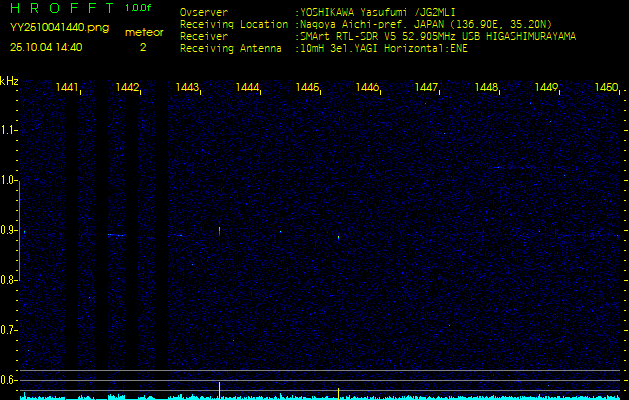Image resolution: width=629 pixels, height=400 pixels.
Task: Click the Receiving Location field label
Action: [x=234, y=24]
